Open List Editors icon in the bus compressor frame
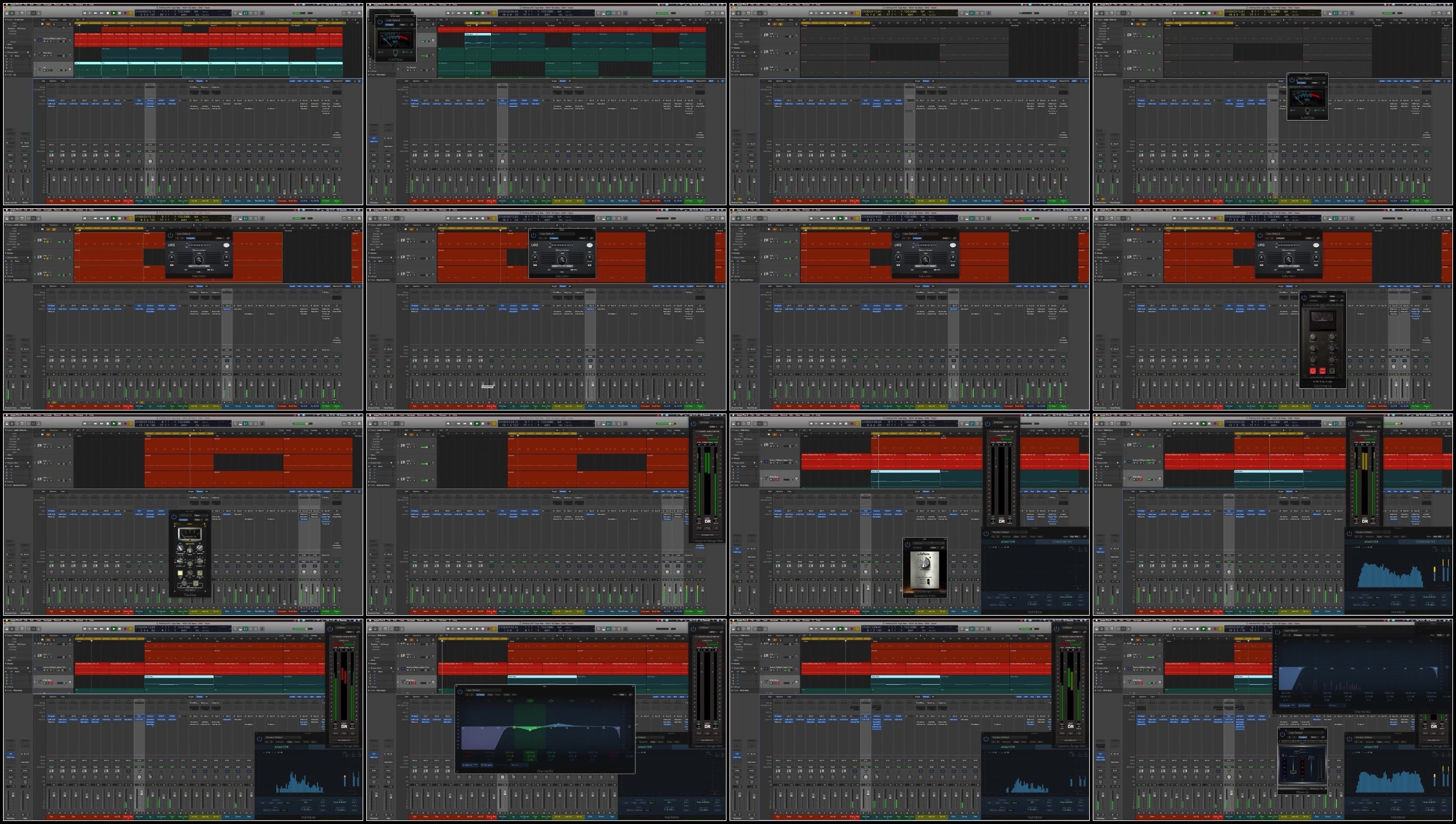This screenshot has width=1456, height=824. tap(1434, 218)
